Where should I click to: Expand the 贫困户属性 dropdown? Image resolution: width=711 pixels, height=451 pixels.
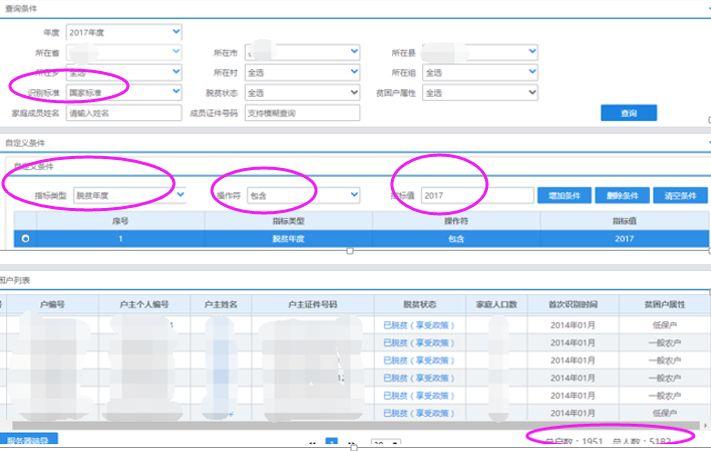coord(480,93)
